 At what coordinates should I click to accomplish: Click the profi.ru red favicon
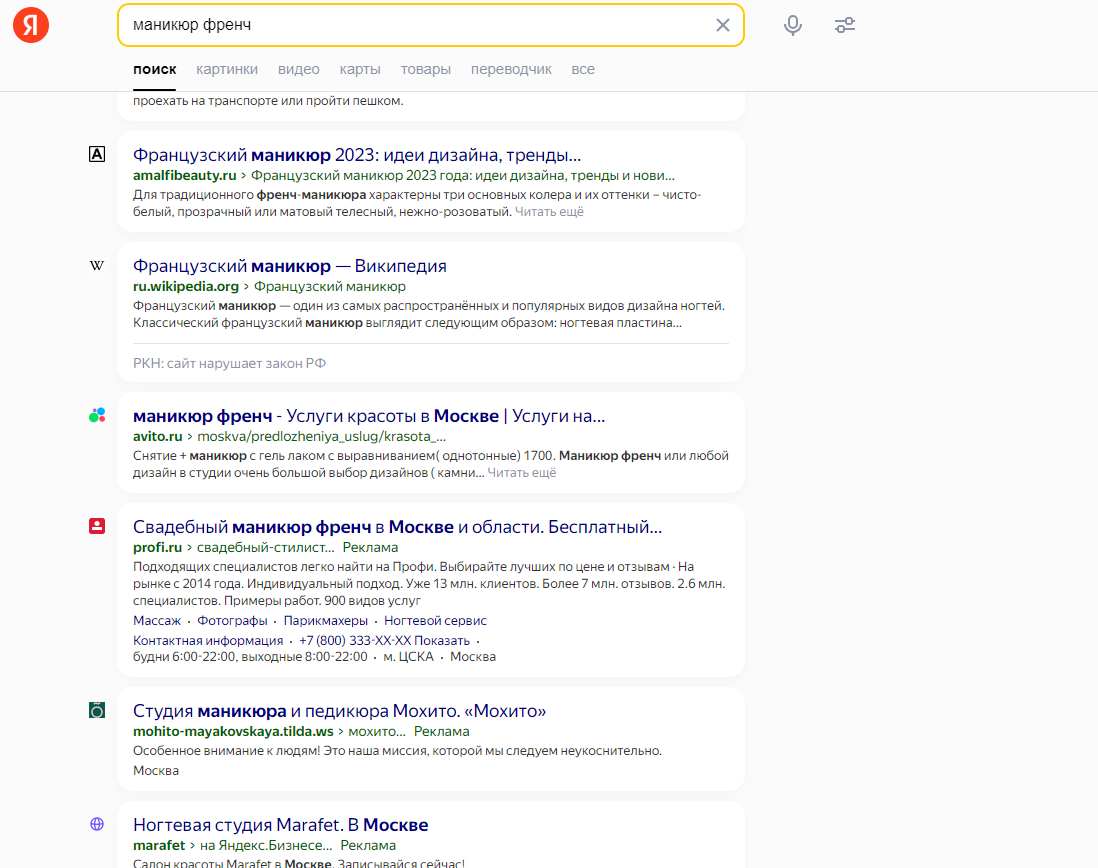(x=97, y=526)
